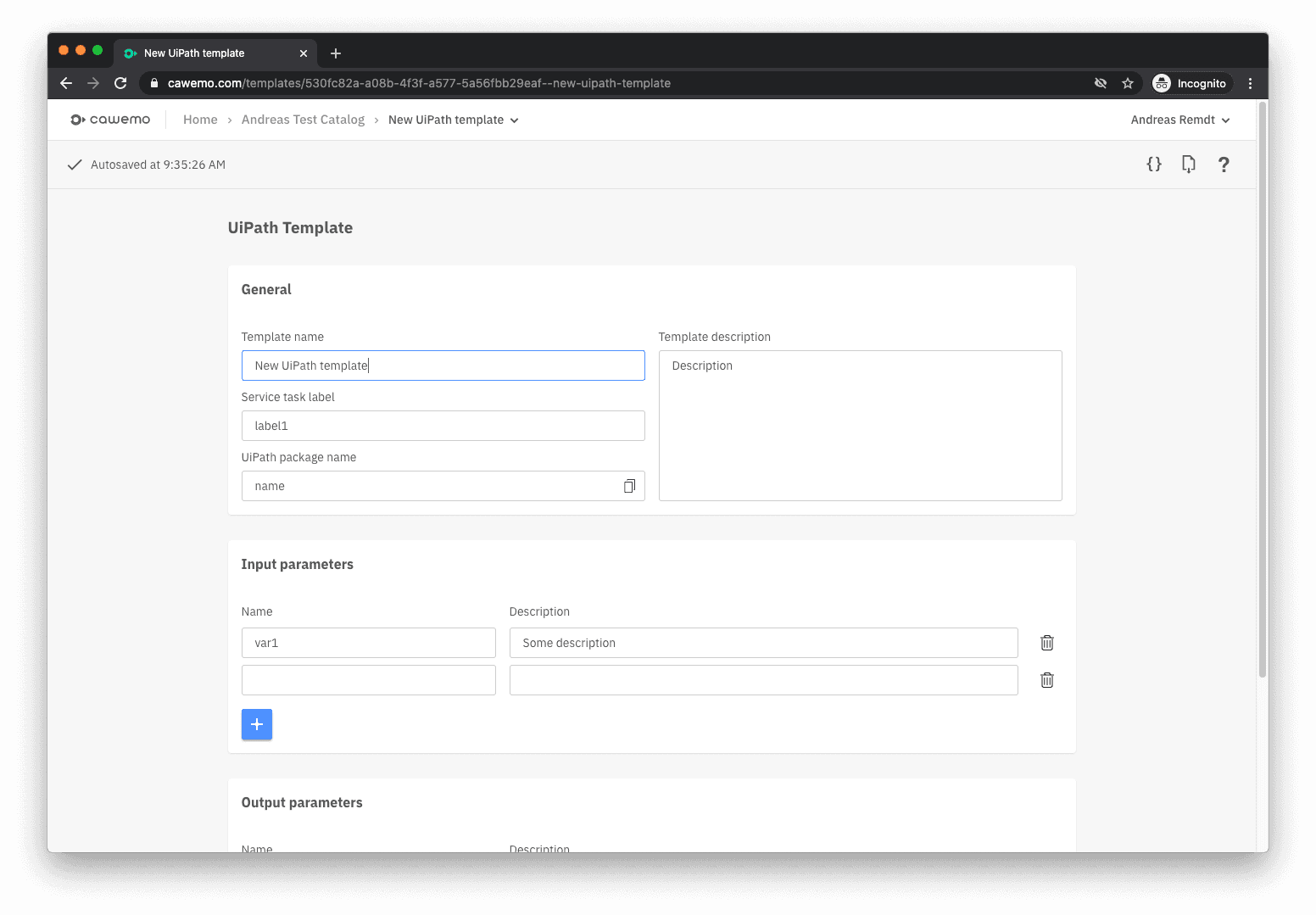Click the Service task label field
1316x915 pixels.
pyautogui.click(x=443, y=426)
